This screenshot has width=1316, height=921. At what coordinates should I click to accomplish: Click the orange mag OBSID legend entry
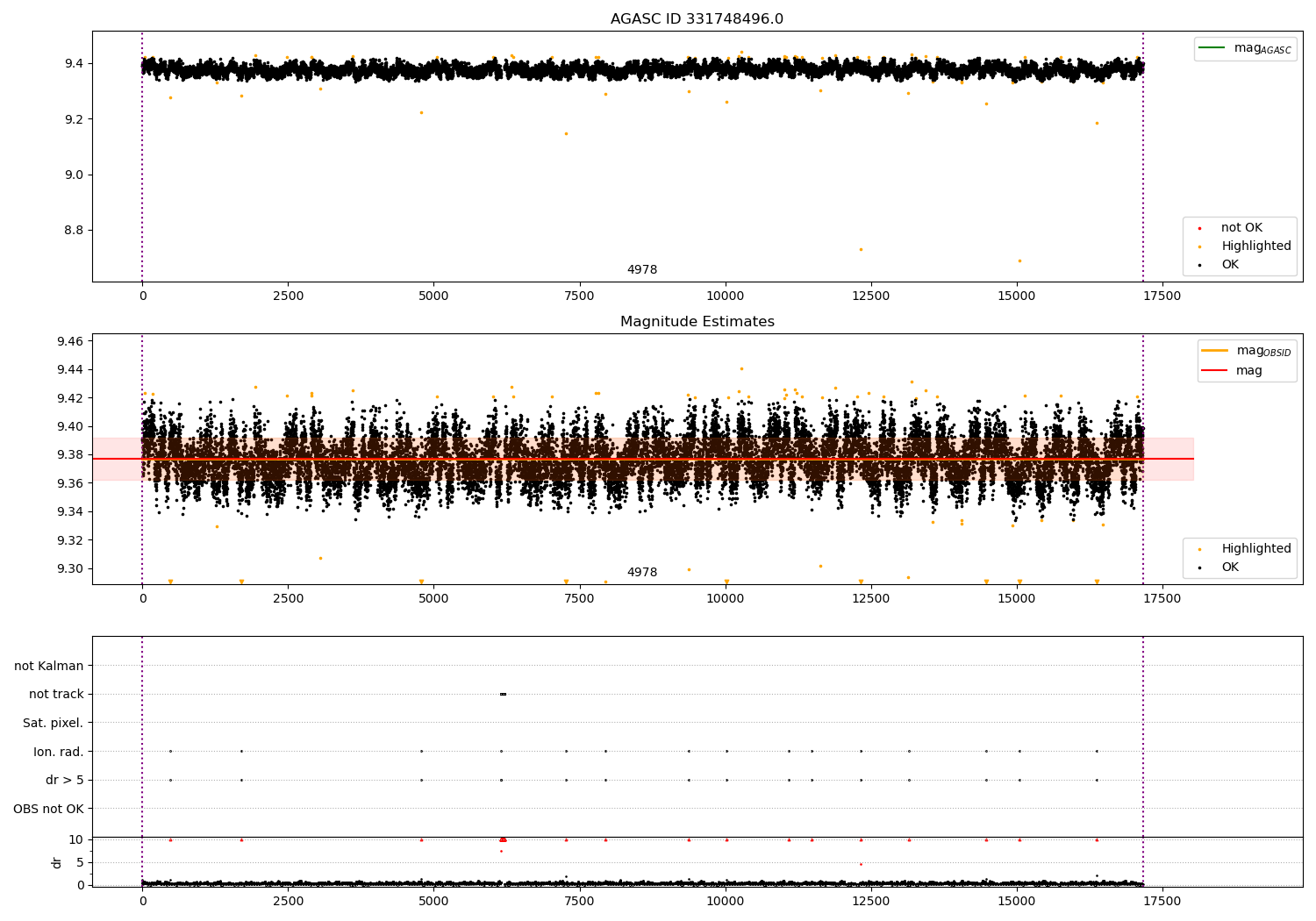tap(1215, 351)
